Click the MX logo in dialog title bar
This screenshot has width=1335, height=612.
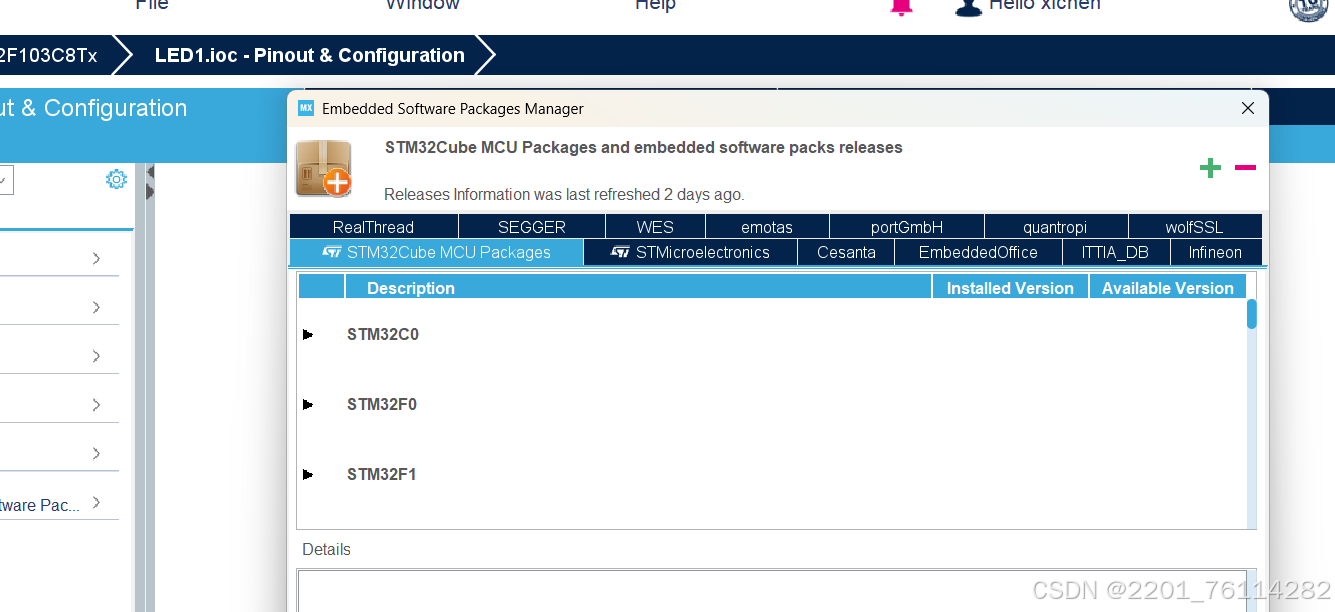pyautogui.click(x=306, y=108)
